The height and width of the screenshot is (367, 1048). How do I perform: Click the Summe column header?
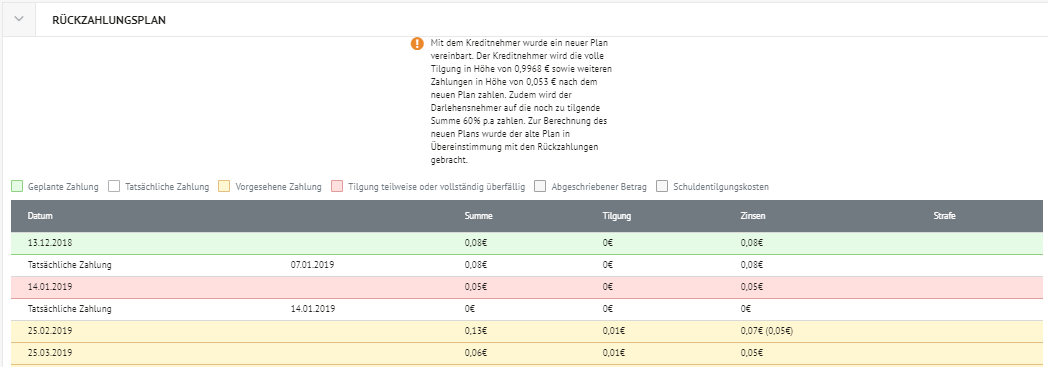click(x=478, y=216)
